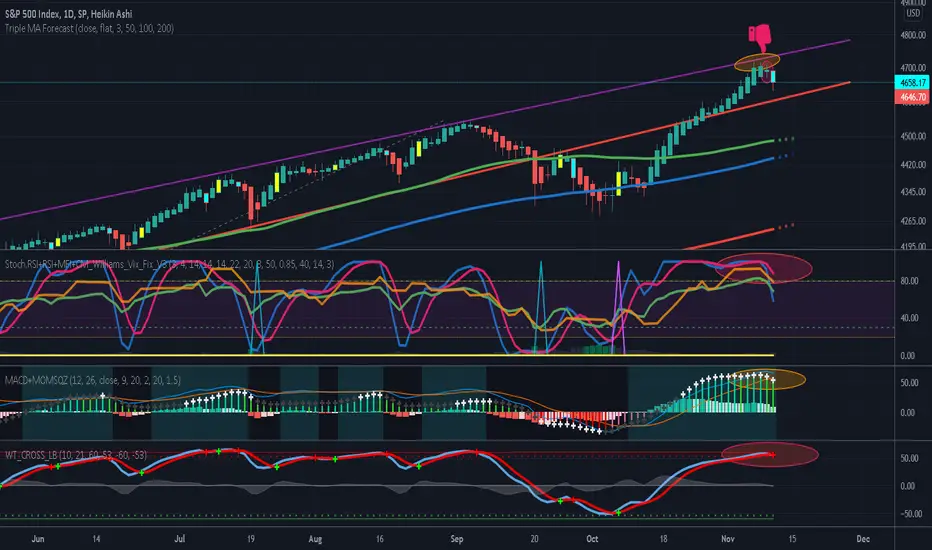Click the Oct label on time axis
This screenshot has height=550, width=932.
[592, 539]
